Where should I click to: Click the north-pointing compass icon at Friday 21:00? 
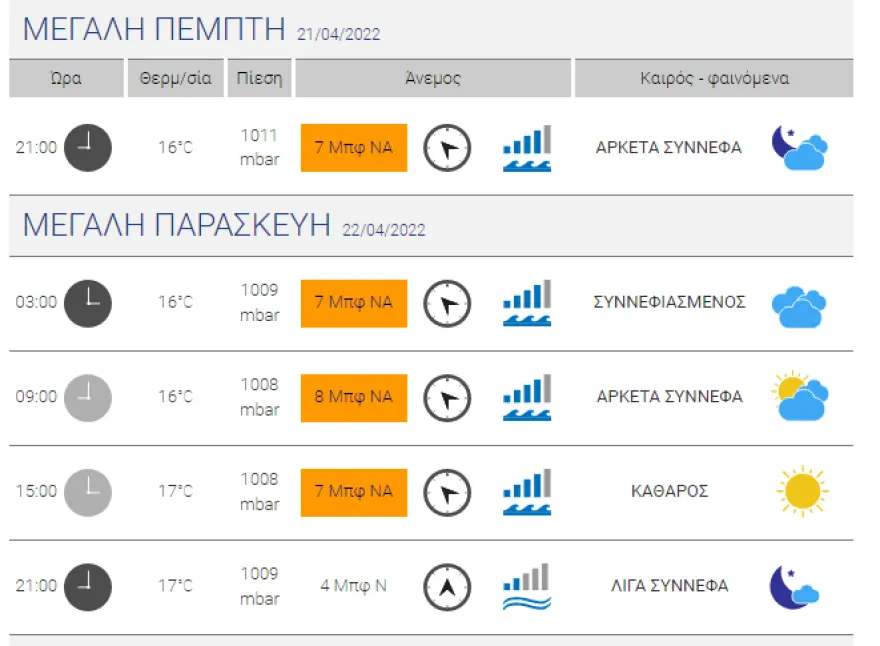pyautogui.click(x=447, y=587)
